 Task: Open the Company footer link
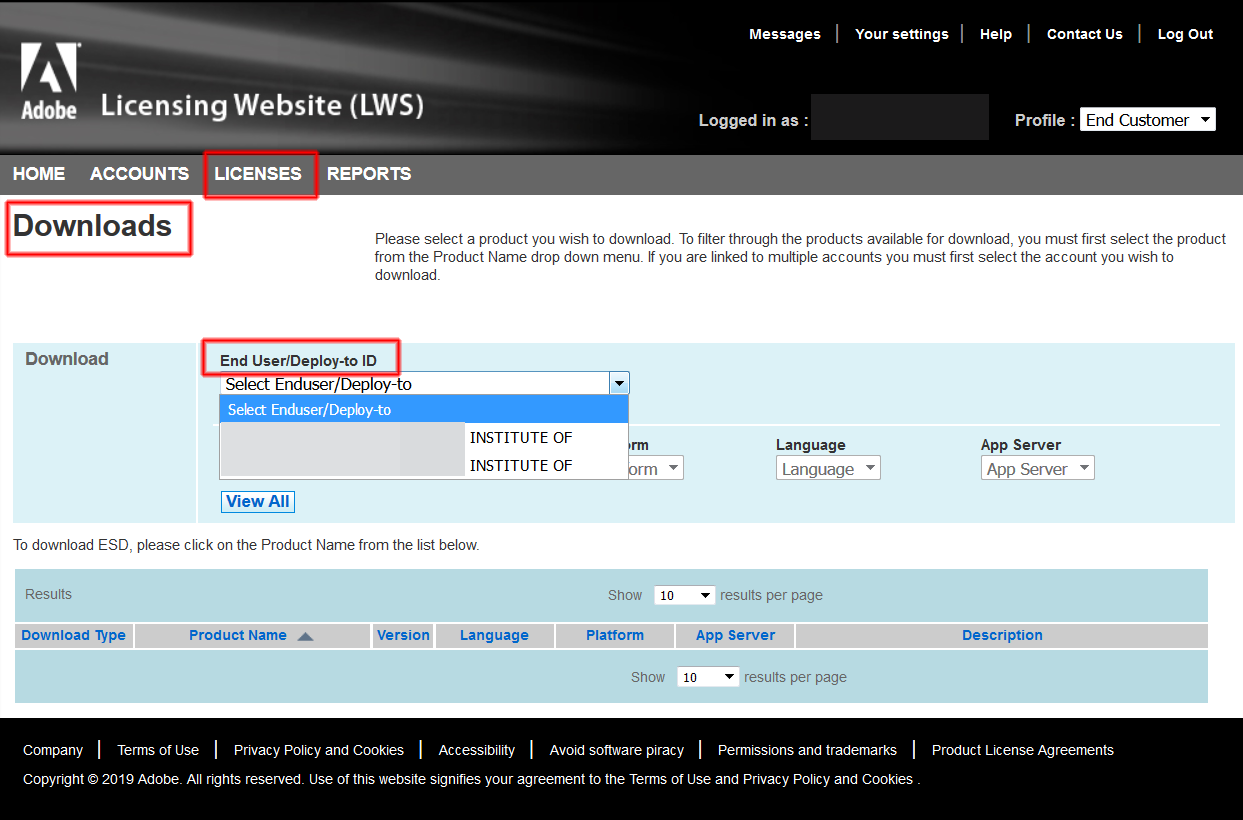coord(53,750)
